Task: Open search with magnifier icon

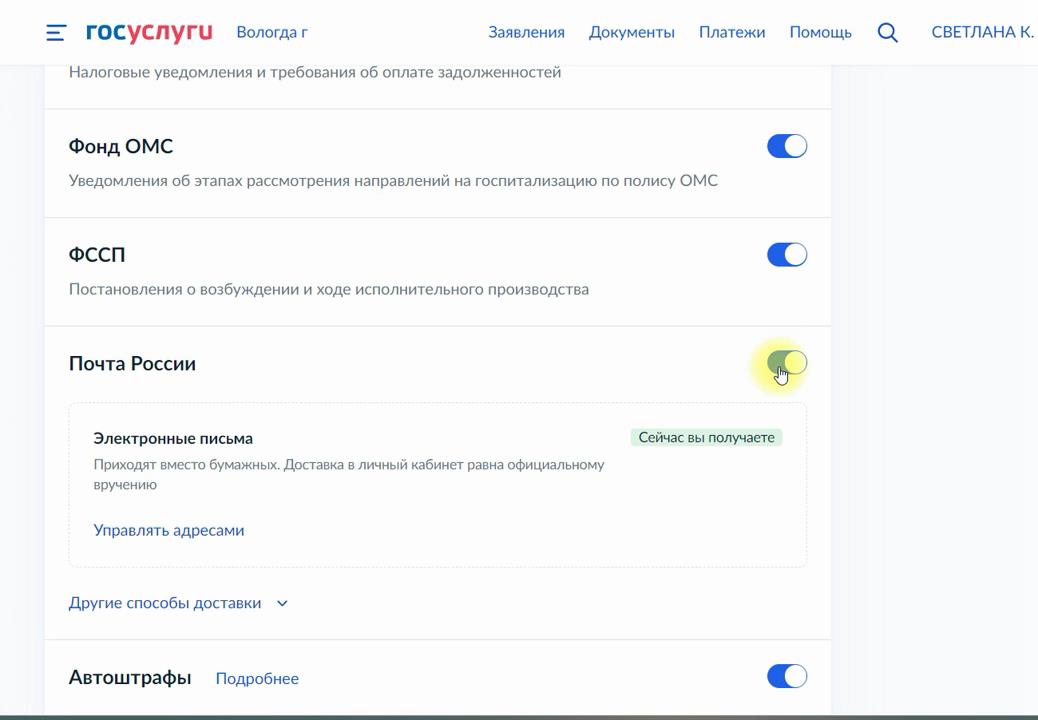Action: click(x=887, y=32)
